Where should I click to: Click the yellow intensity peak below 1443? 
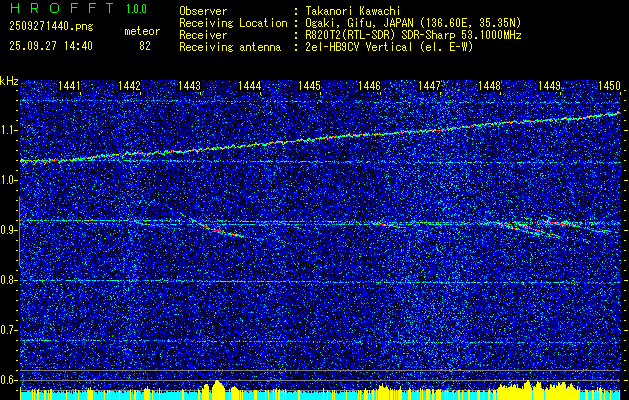pos(218,389)
